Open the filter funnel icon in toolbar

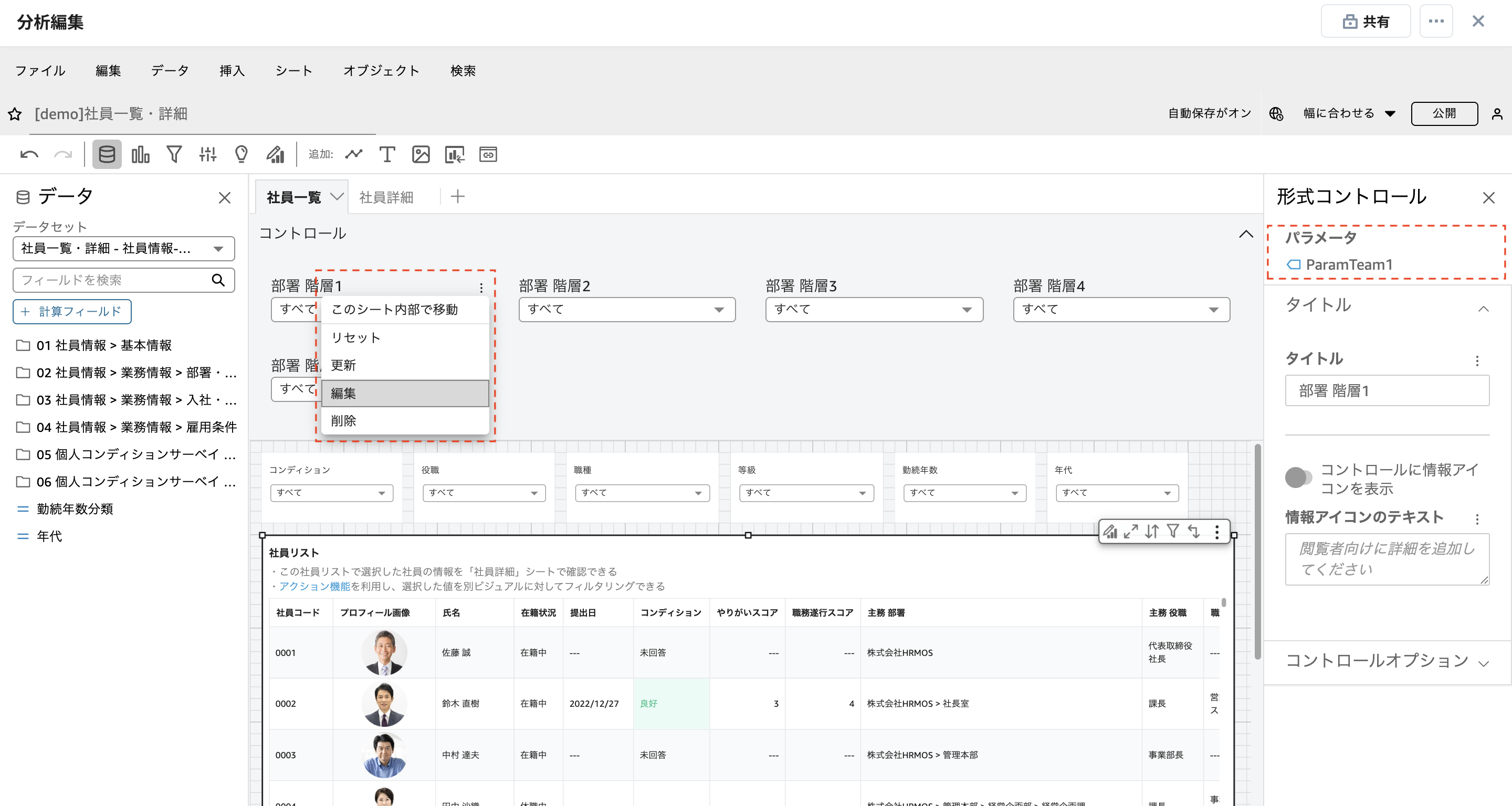[x=174, y=155]
